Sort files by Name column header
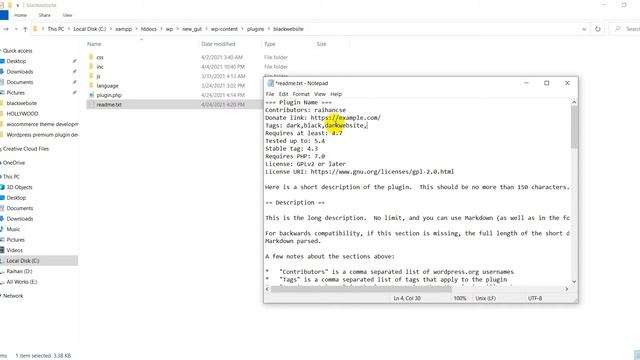Viewport: 640px width, 360px height. coord(94,44)
